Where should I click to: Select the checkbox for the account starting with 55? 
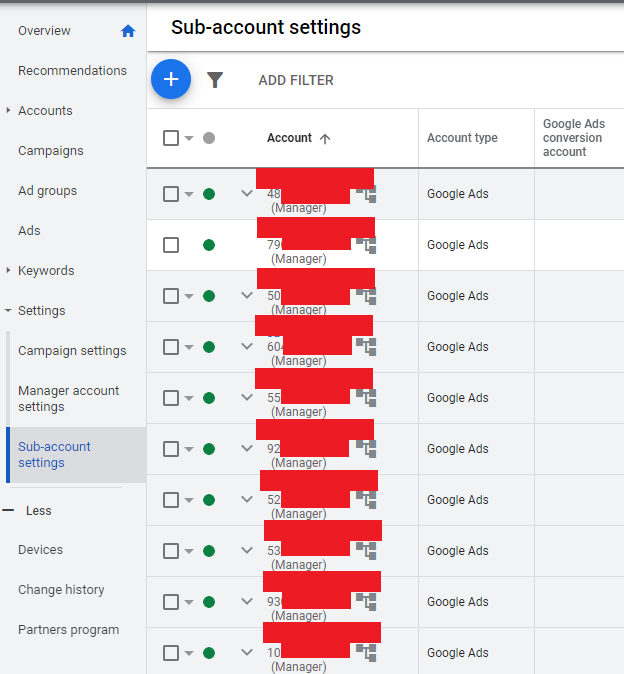pyautogui.click(x=171, y=398)
